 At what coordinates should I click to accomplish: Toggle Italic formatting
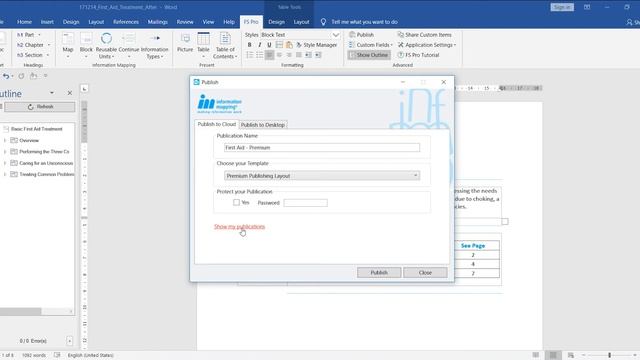pyautogui.click(x=259, y=45)
